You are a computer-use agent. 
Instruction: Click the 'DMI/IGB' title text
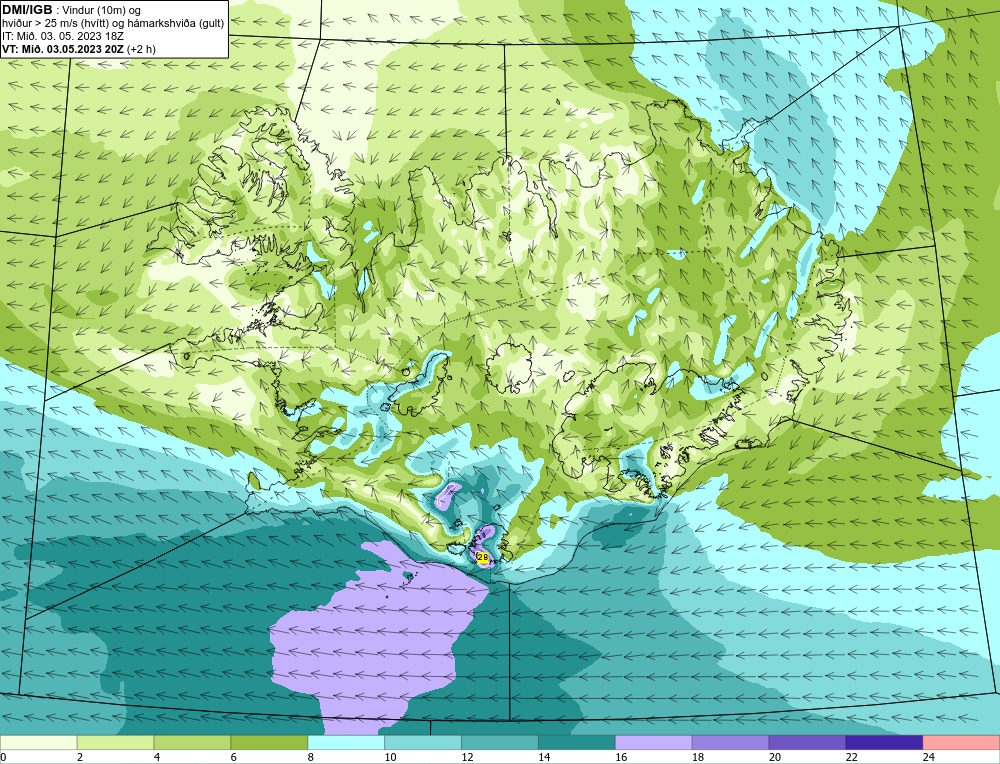27,10
